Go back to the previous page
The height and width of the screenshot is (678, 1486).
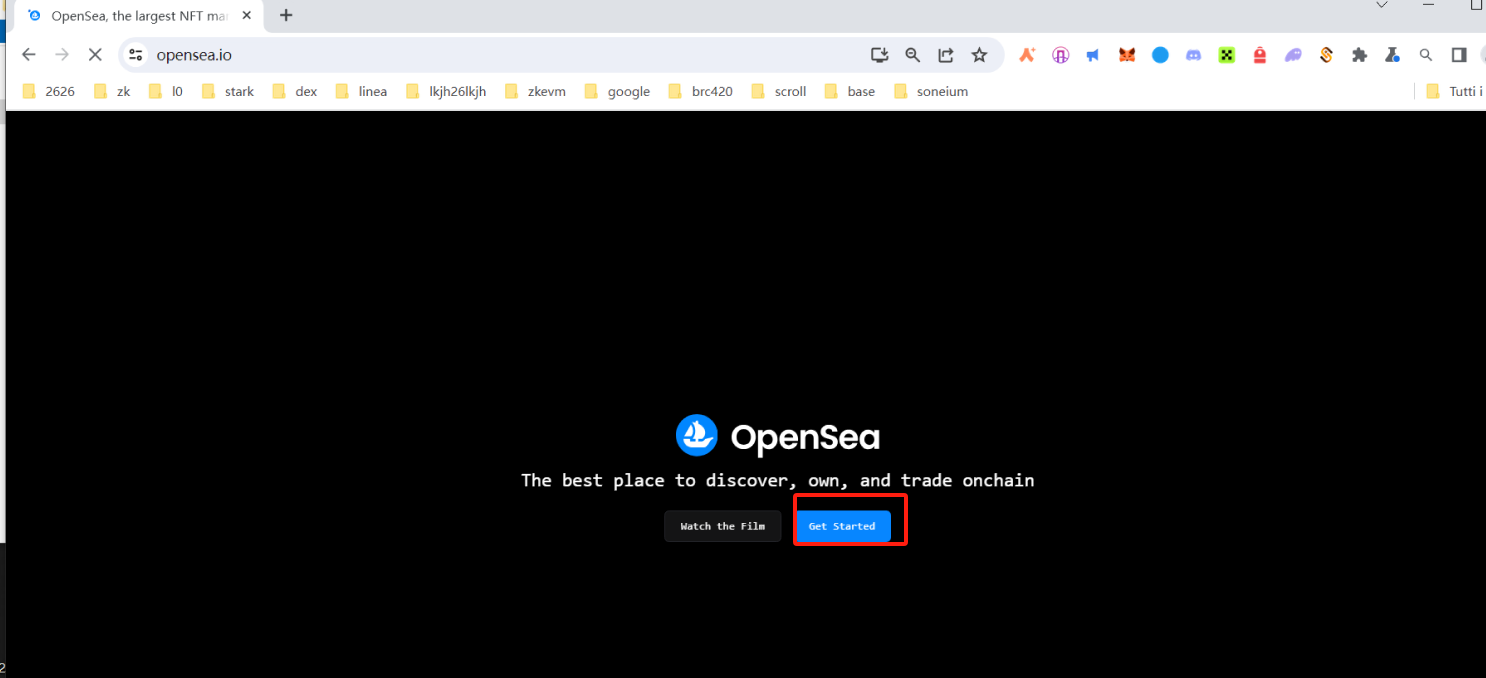29,55
